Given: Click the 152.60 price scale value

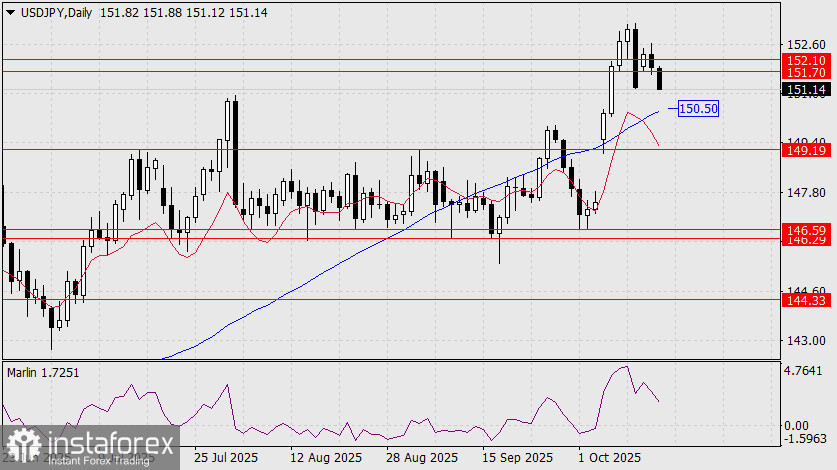Looking at the screenshot, I should click(806, 44).
